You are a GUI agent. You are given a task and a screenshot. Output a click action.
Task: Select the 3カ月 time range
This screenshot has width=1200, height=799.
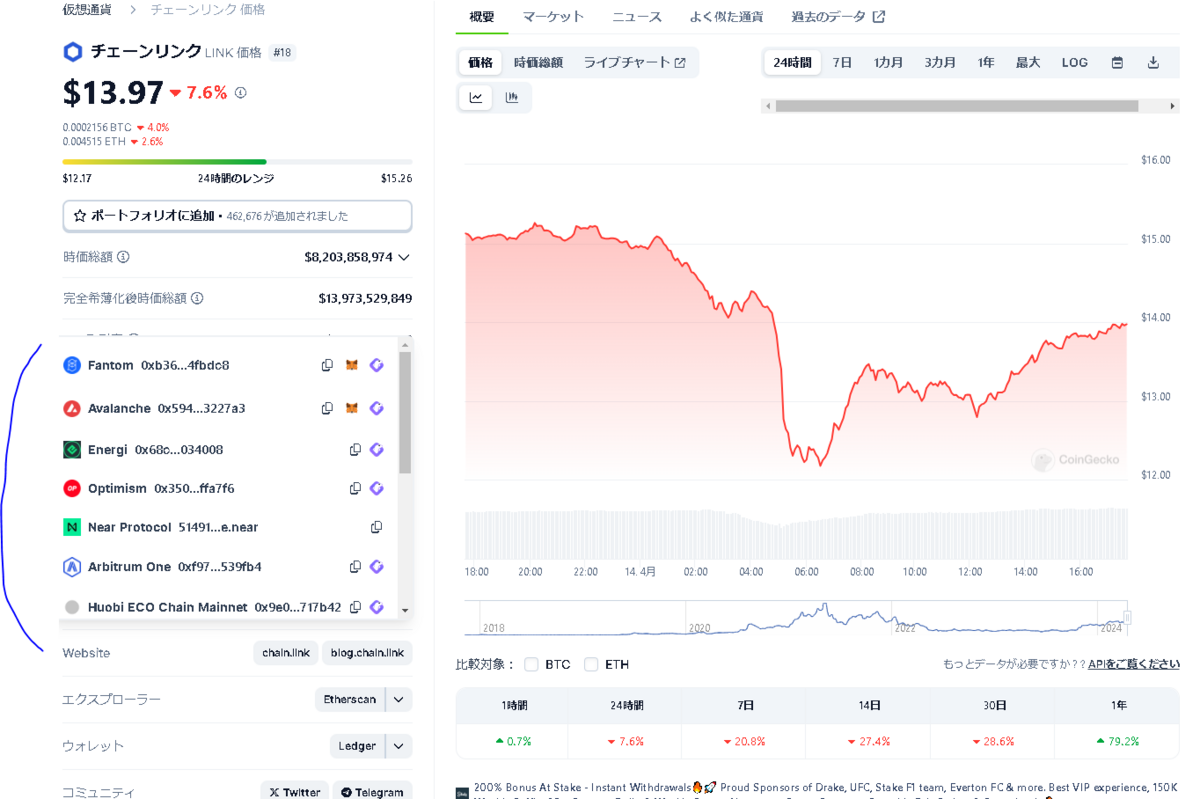tap(940, 62)
